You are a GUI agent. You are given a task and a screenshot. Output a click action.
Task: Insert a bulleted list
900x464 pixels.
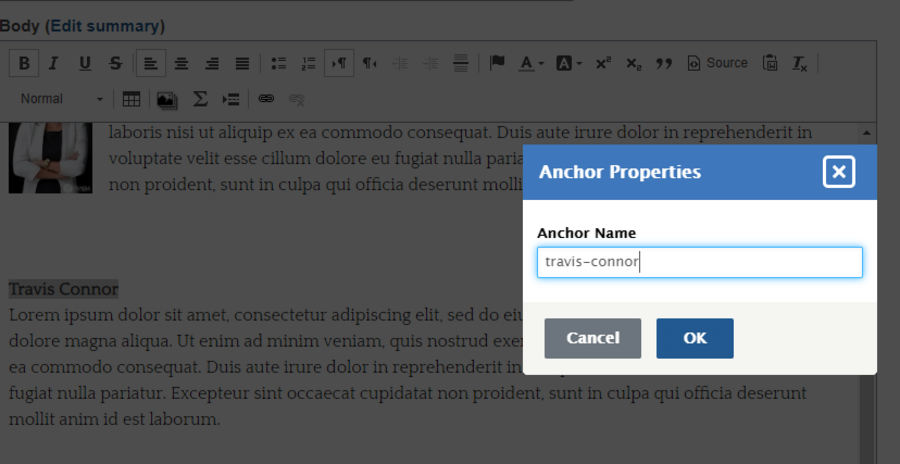pyautogui.click(x=278, y=63)
